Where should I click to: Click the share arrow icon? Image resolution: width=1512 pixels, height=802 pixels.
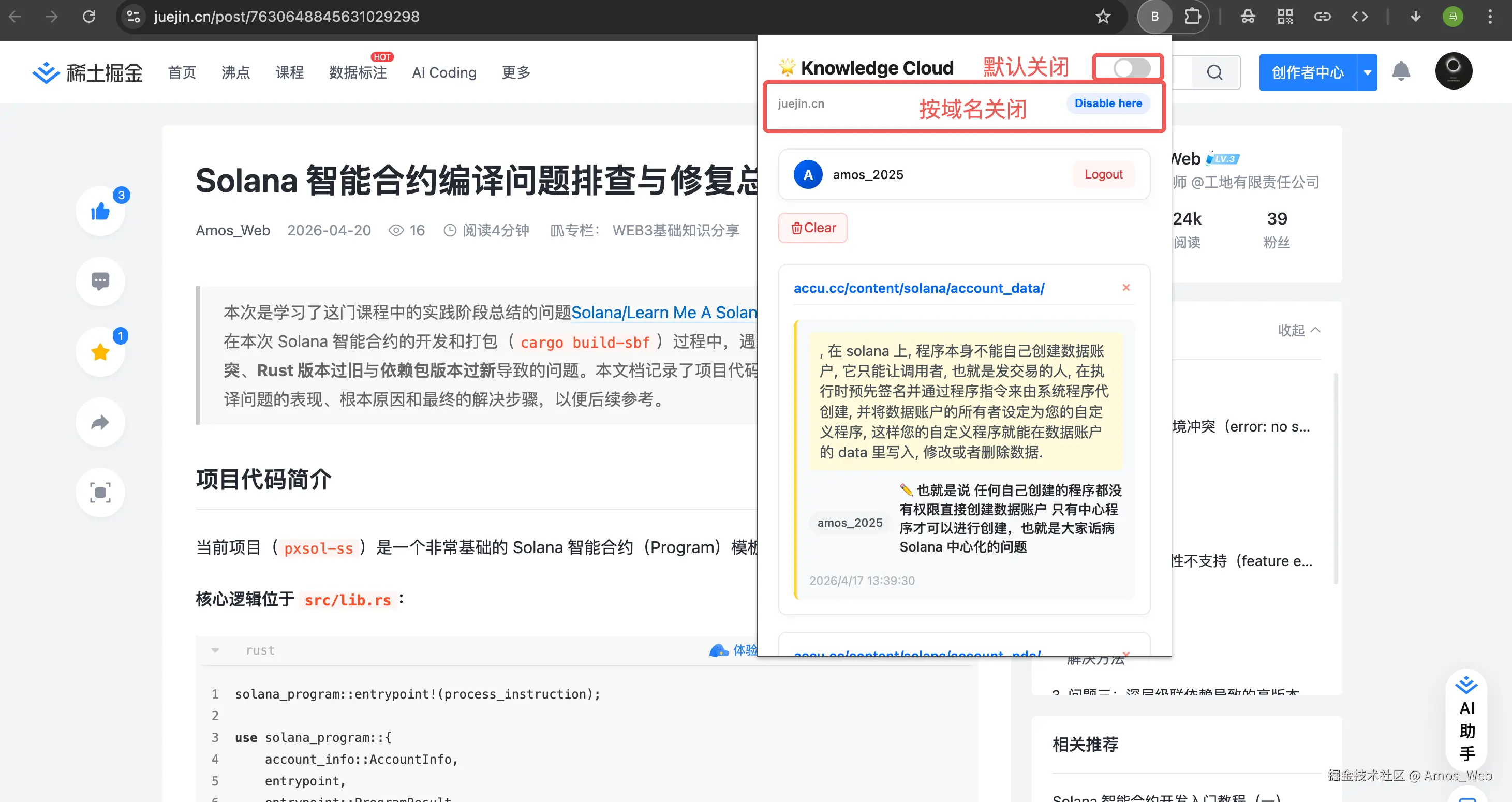(x=100, y=422)
